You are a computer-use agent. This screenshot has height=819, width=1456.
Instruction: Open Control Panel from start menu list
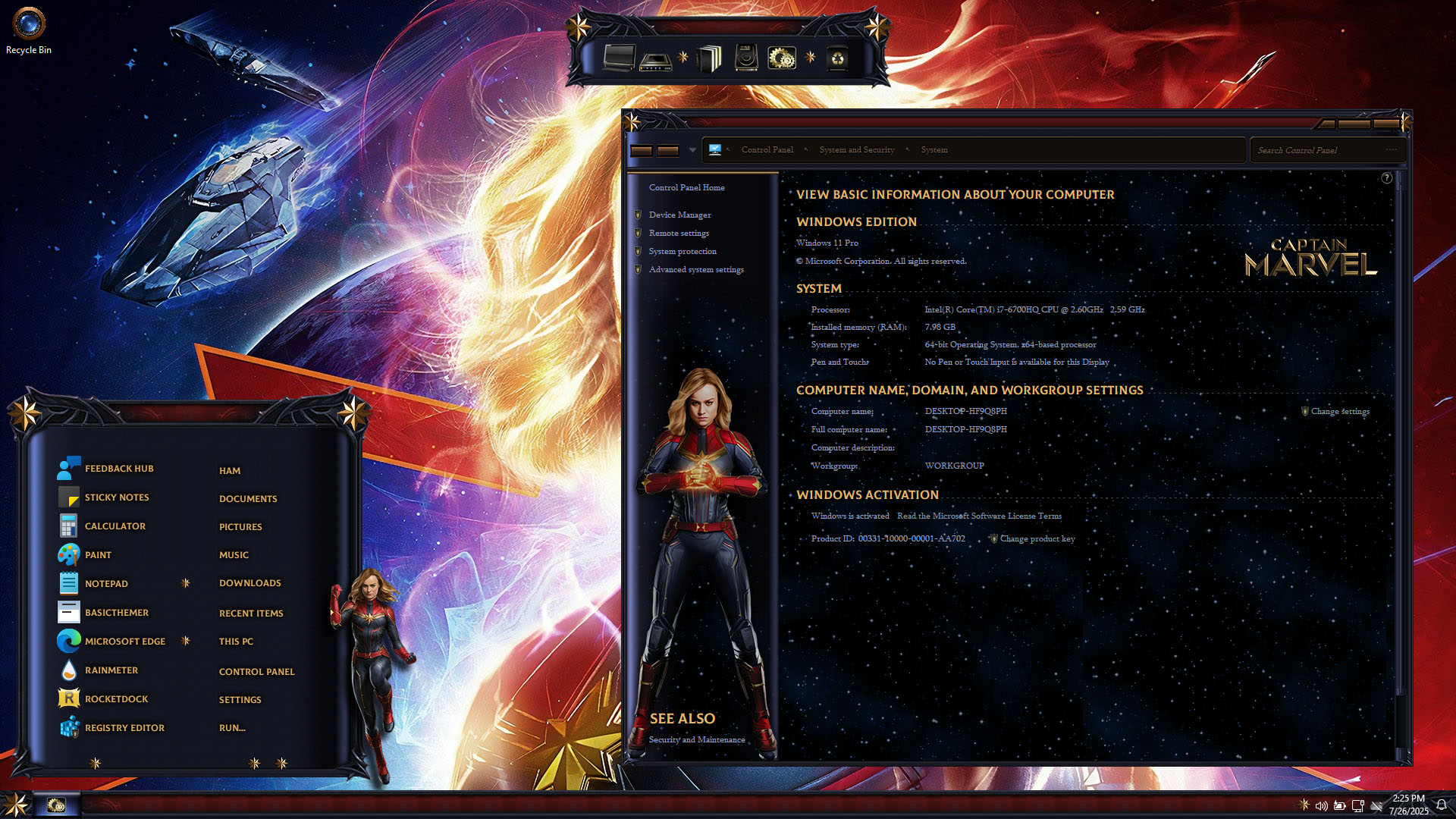click(256, 671)
